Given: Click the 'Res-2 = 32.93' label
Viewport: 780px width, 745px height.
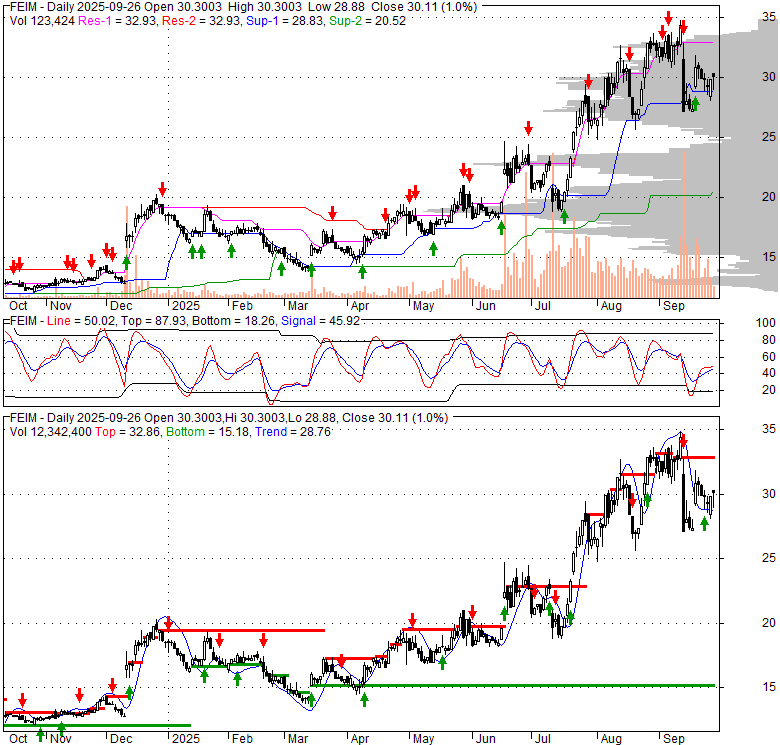Looking at the screenshot, I should 201,21.
